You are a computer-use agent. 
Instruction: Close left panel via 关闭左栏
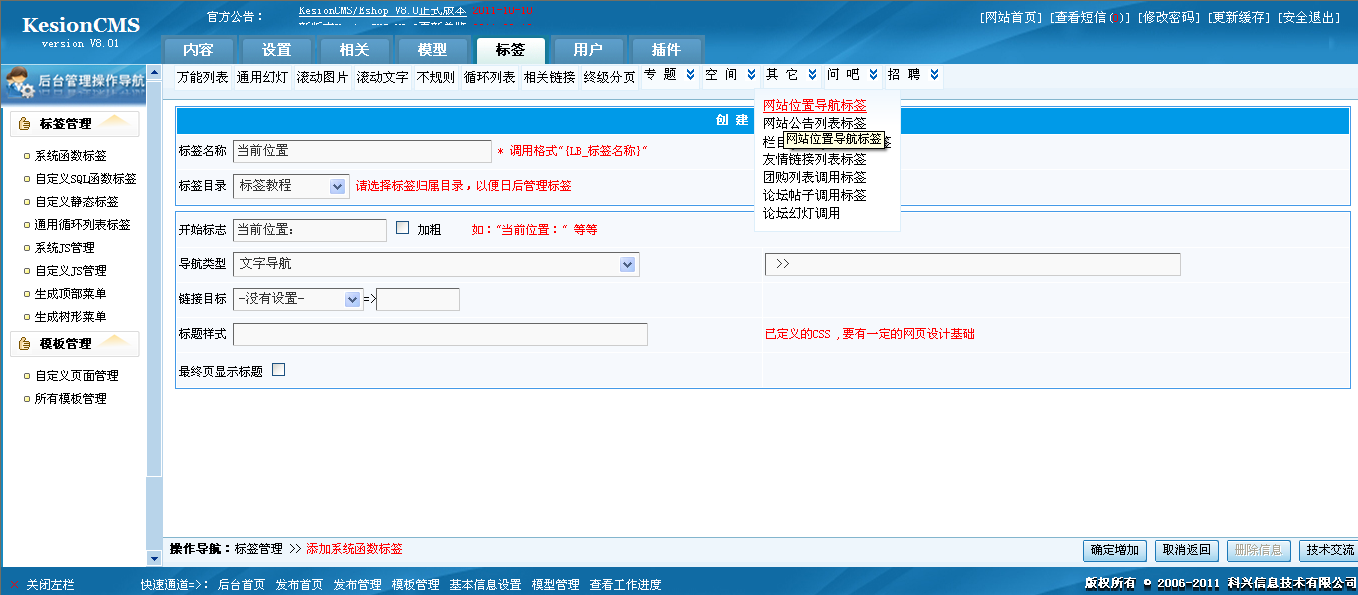pyautogui.click(x=50, y=585)
